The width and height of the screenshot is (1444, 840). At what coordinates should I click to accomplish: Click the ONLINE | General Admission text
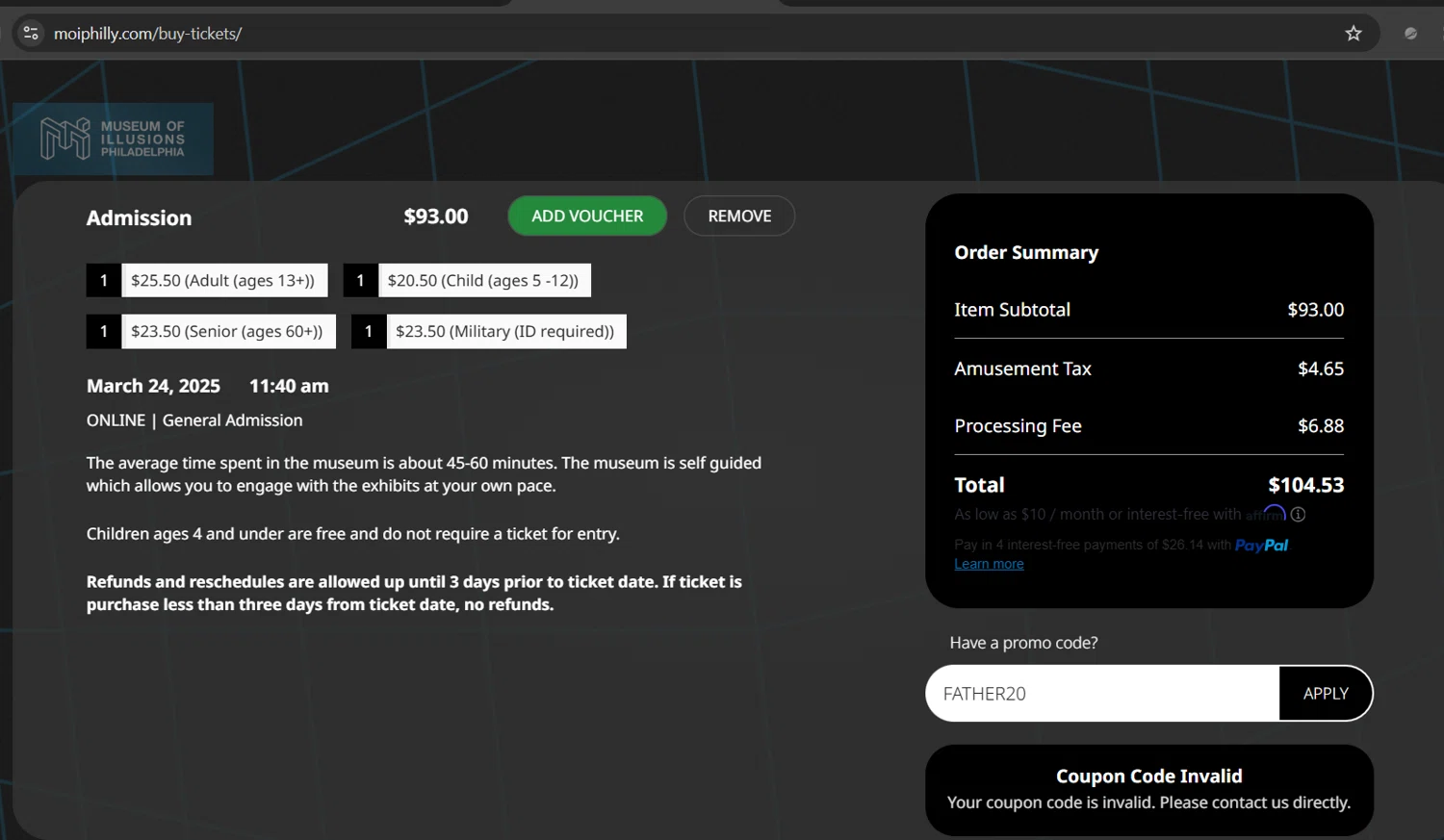194,420
